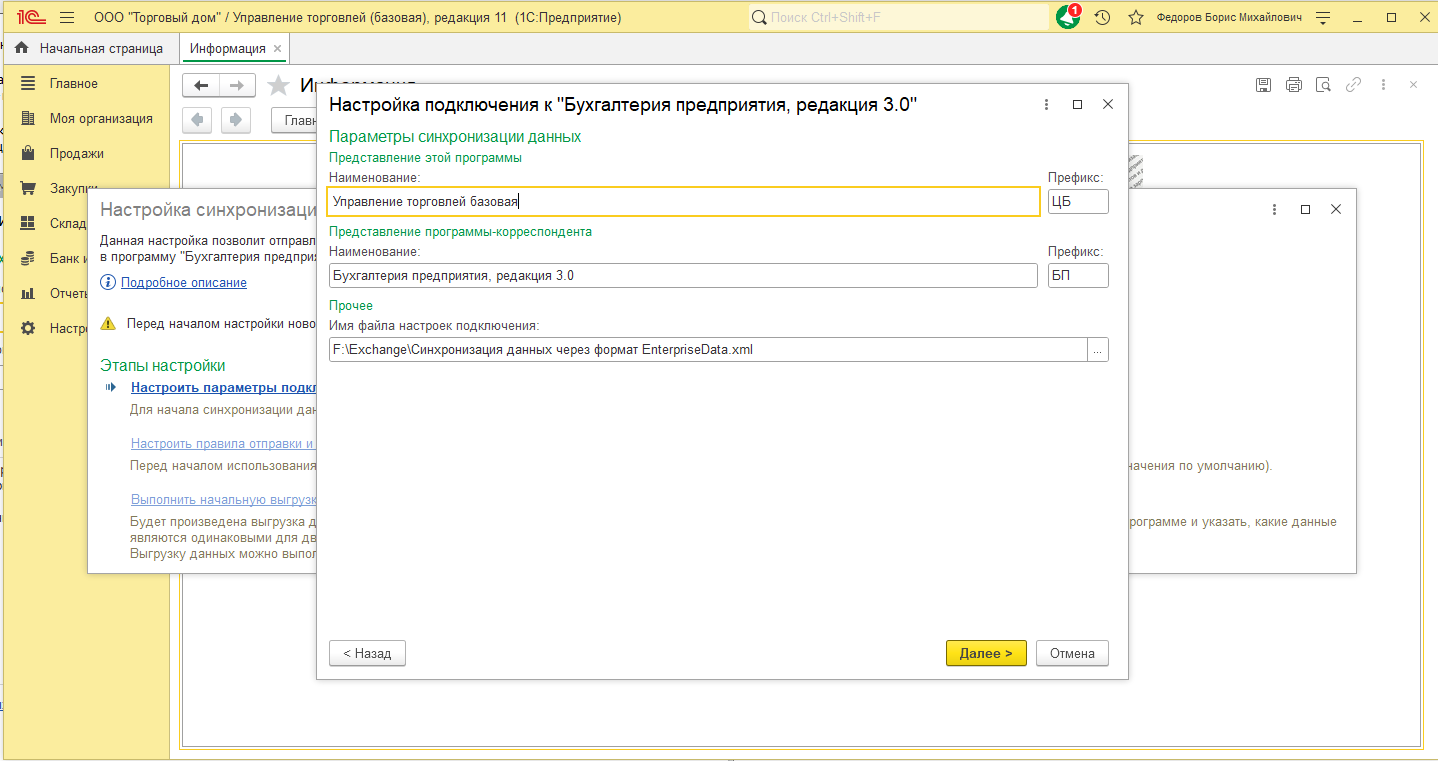Viewport: 1438px width, 761px height.
Task: Save the page with the diskette icon
Action: click(x=1263, y=85)
